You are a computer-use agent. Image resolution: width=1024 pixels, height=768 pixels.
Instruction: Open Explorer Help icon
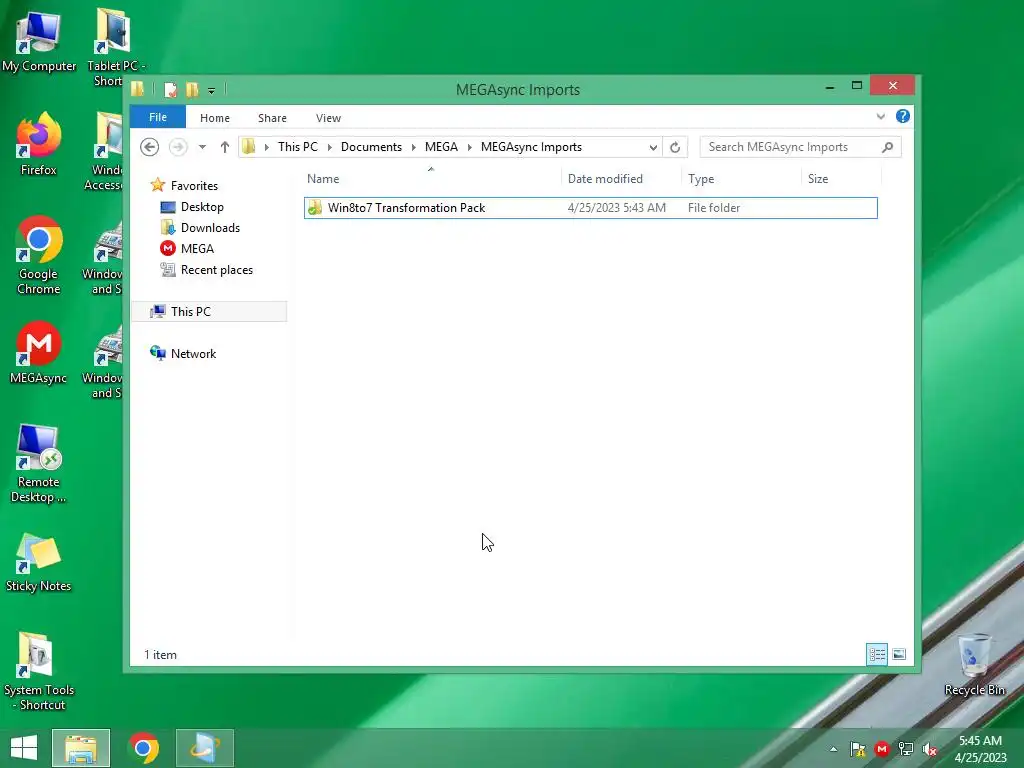tap(903, 116)
